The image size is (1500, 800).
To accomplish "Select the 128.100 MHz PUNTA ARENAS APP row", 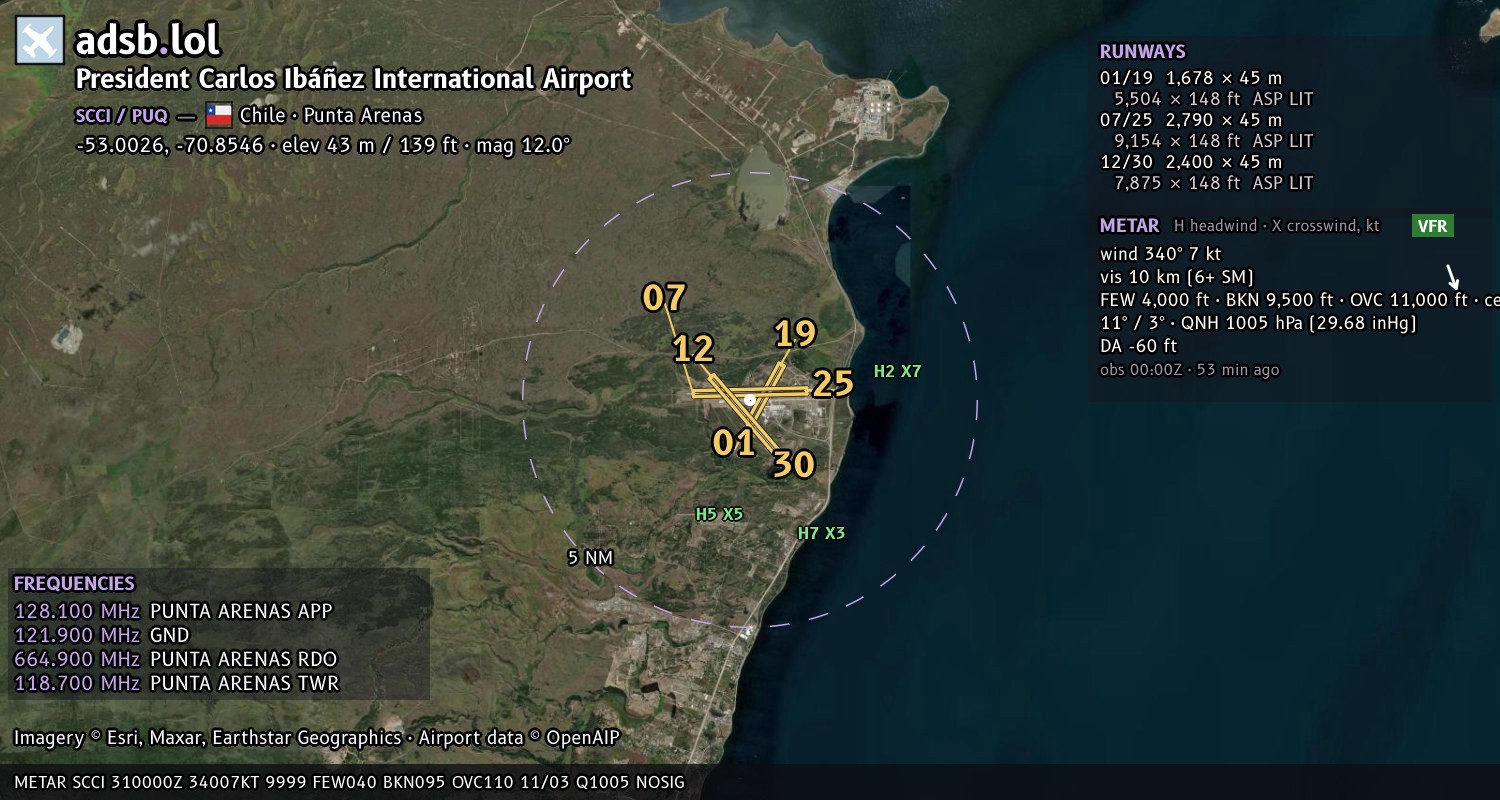I will point(173,611).
